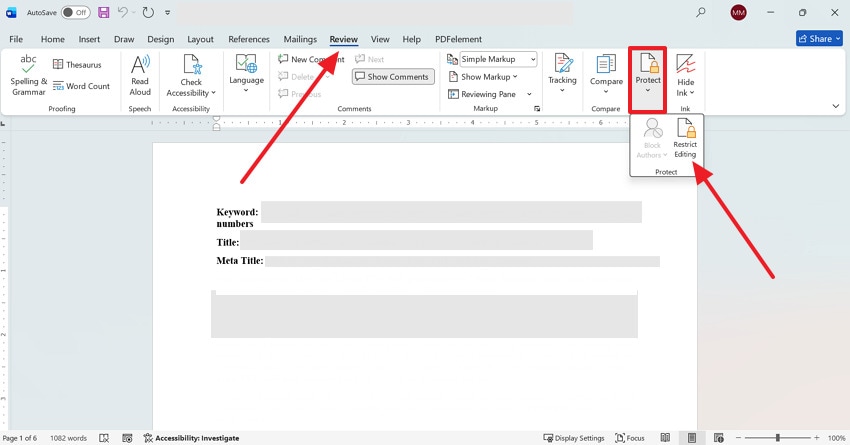The height and width of the screenshot is (445, 850).
Task: Click the Show Comments button
Action: (393, 77)
